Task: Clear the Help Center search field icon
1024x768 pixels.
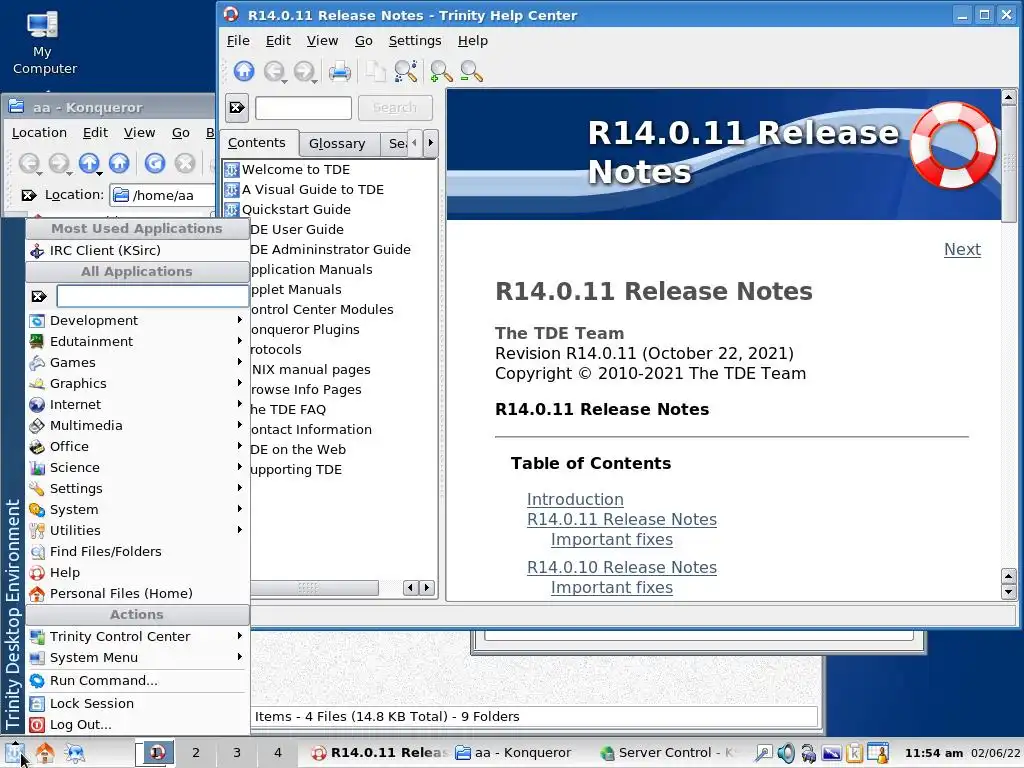Action: click(237, 108)
